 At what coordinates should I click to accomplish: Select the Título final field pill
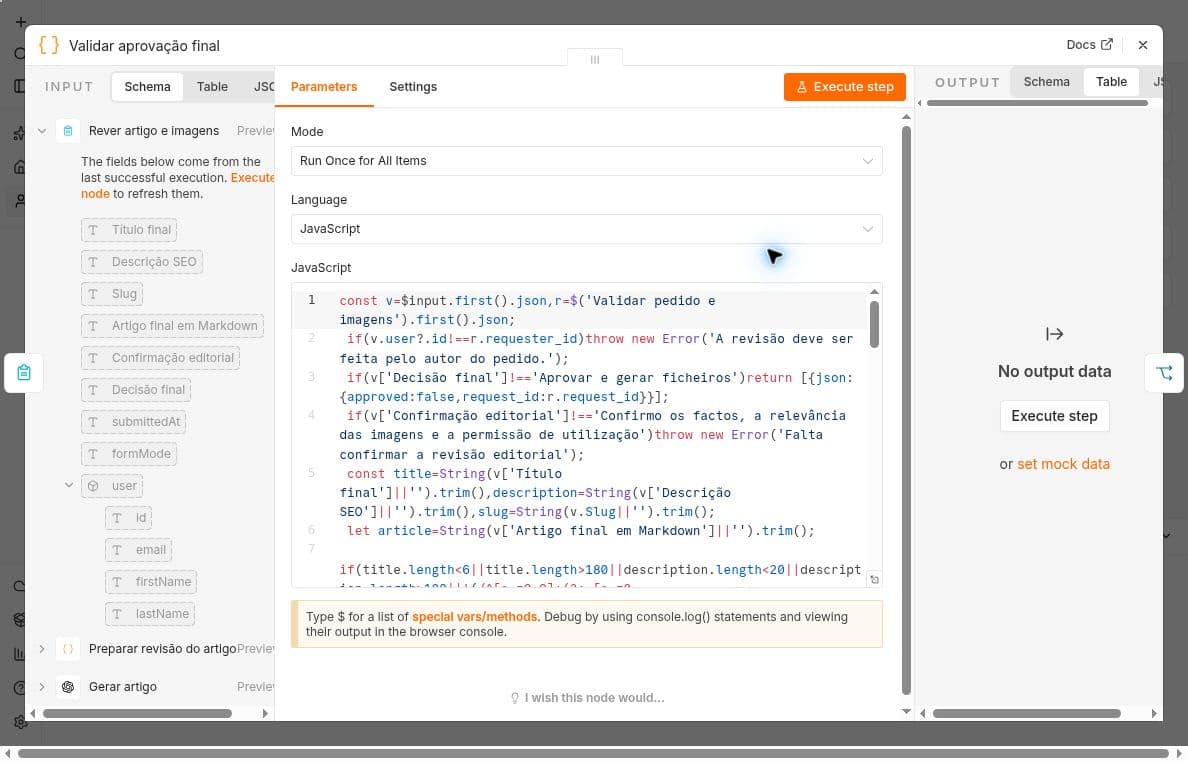point(129,230)
